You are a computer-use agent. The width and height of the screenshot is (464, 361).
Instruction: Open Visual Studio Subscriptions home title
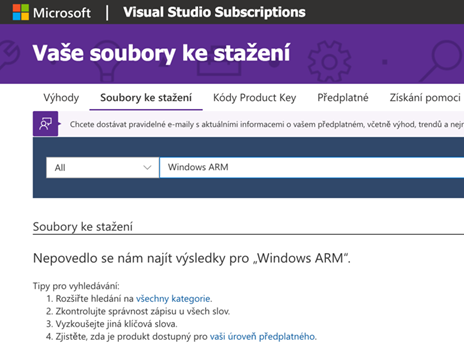pos(214,12)
